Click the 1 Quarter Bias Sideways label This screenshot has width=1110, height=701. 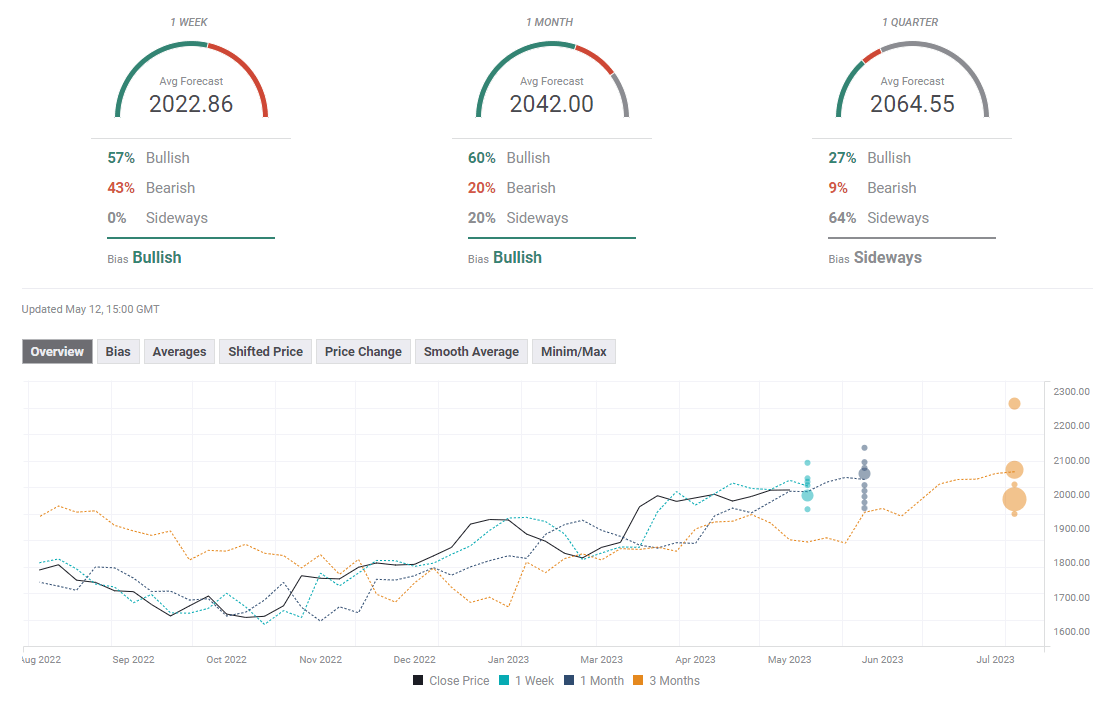click(887, 257)
